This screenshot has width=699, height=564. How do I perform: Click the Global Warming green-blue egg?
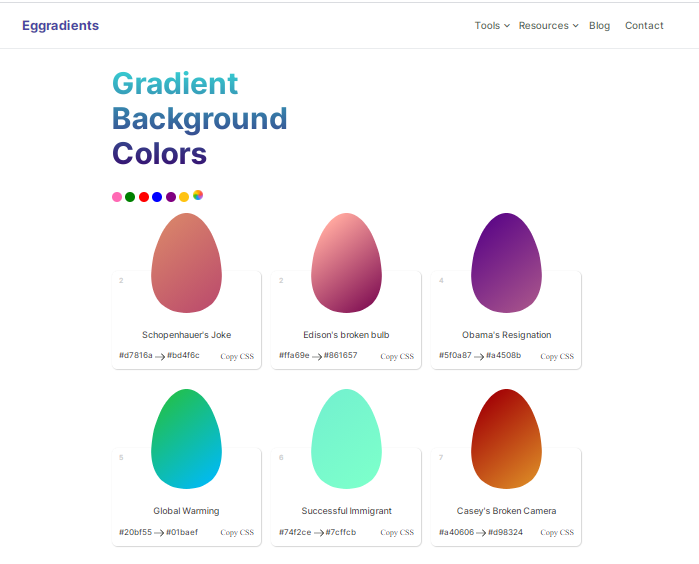point(186,439)
